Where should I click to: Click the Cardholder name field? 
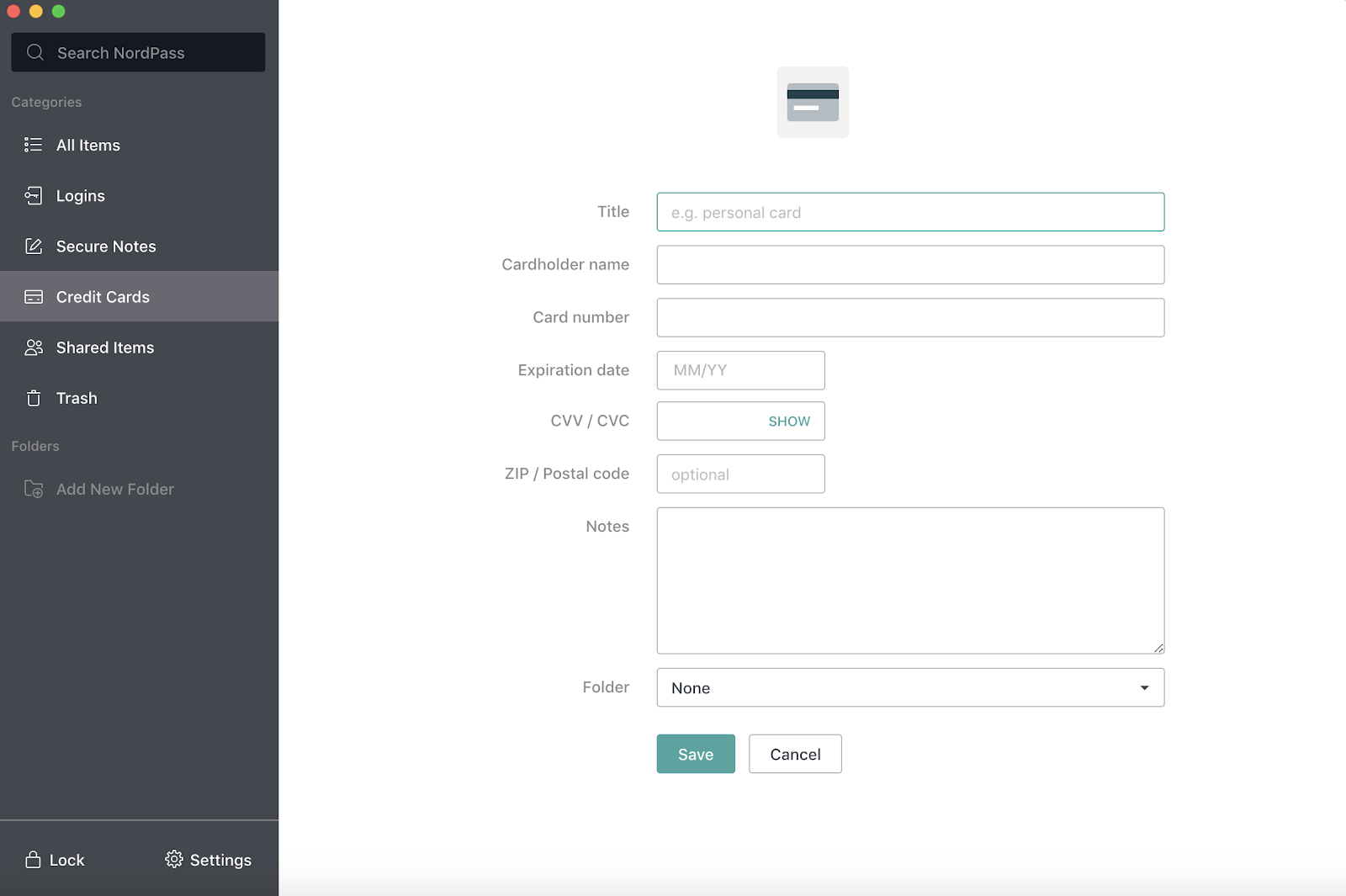pos(910,265)
